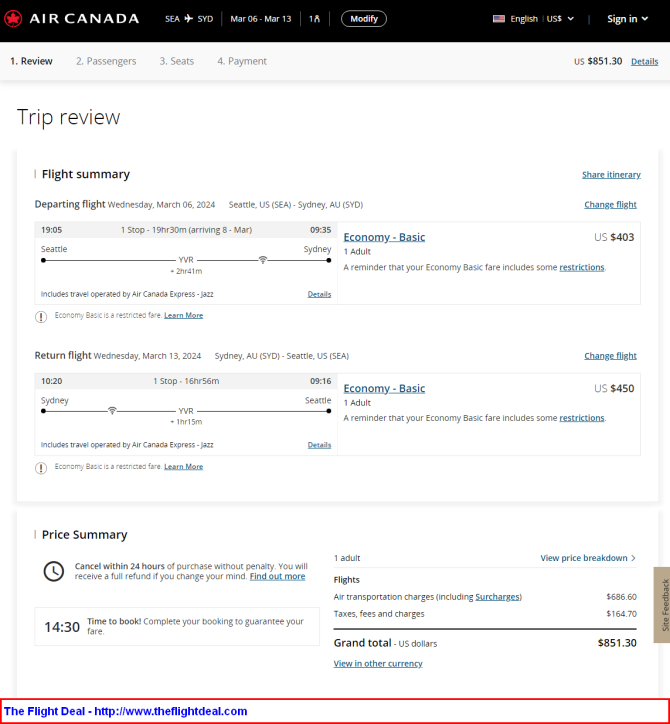The image size is (670, 724).
Task: Click the warning icon below departing flight
Action: pyautogui.click(x=41, y=317)
